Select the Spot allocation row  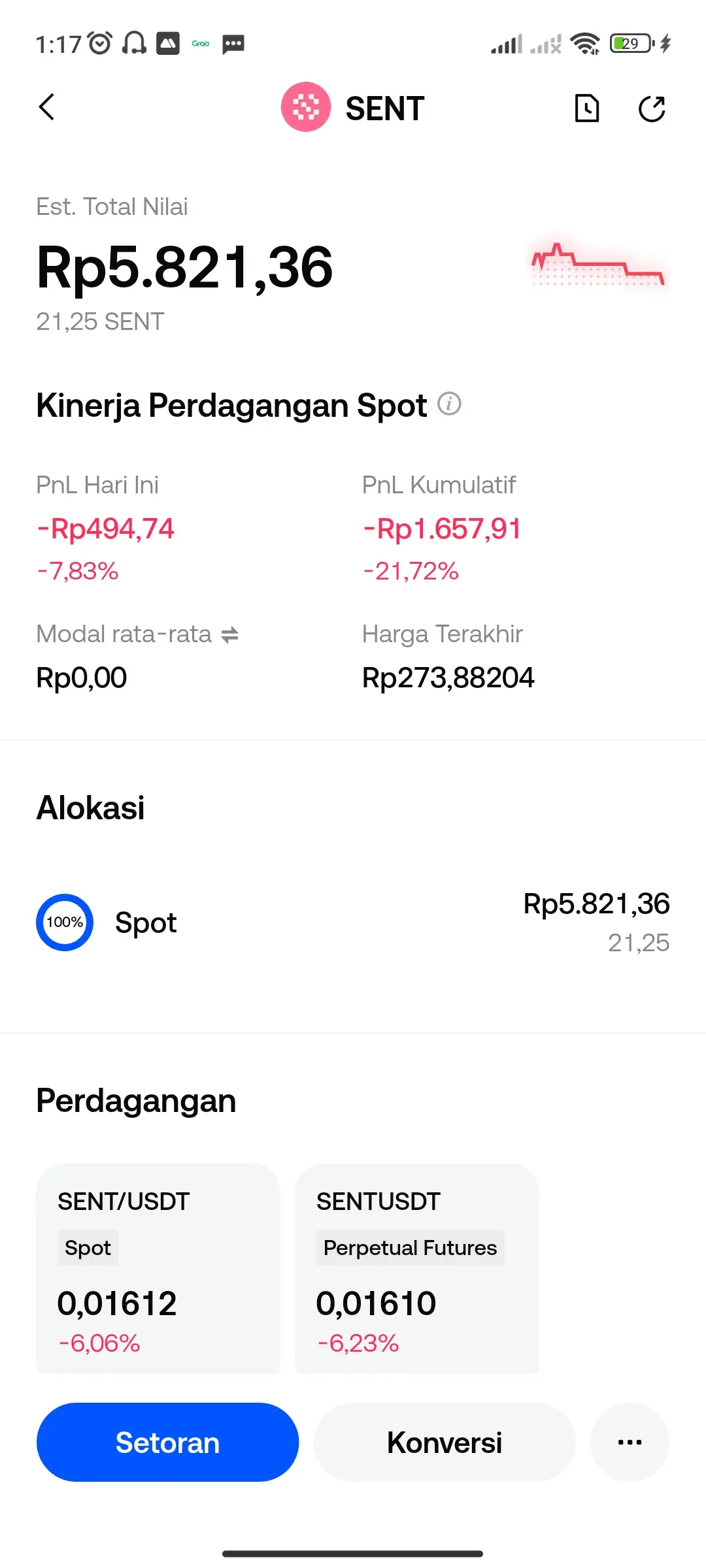pyautogui.click(x=353, y=922)
